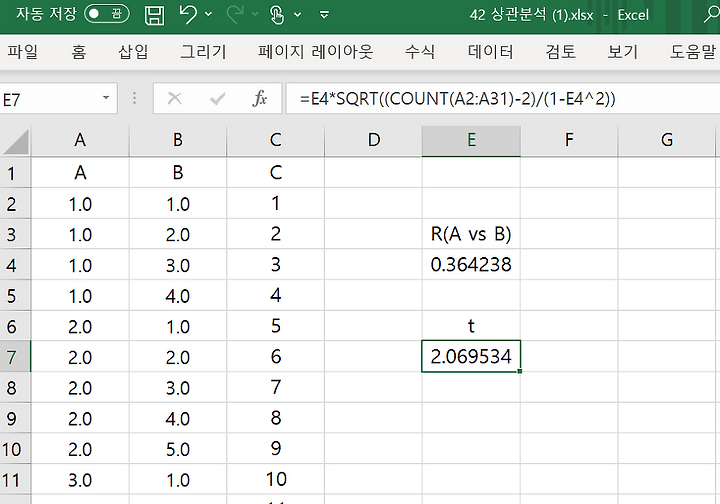Click cell C8 value 7
720x504 pixels.
click(x=276, y=387)
